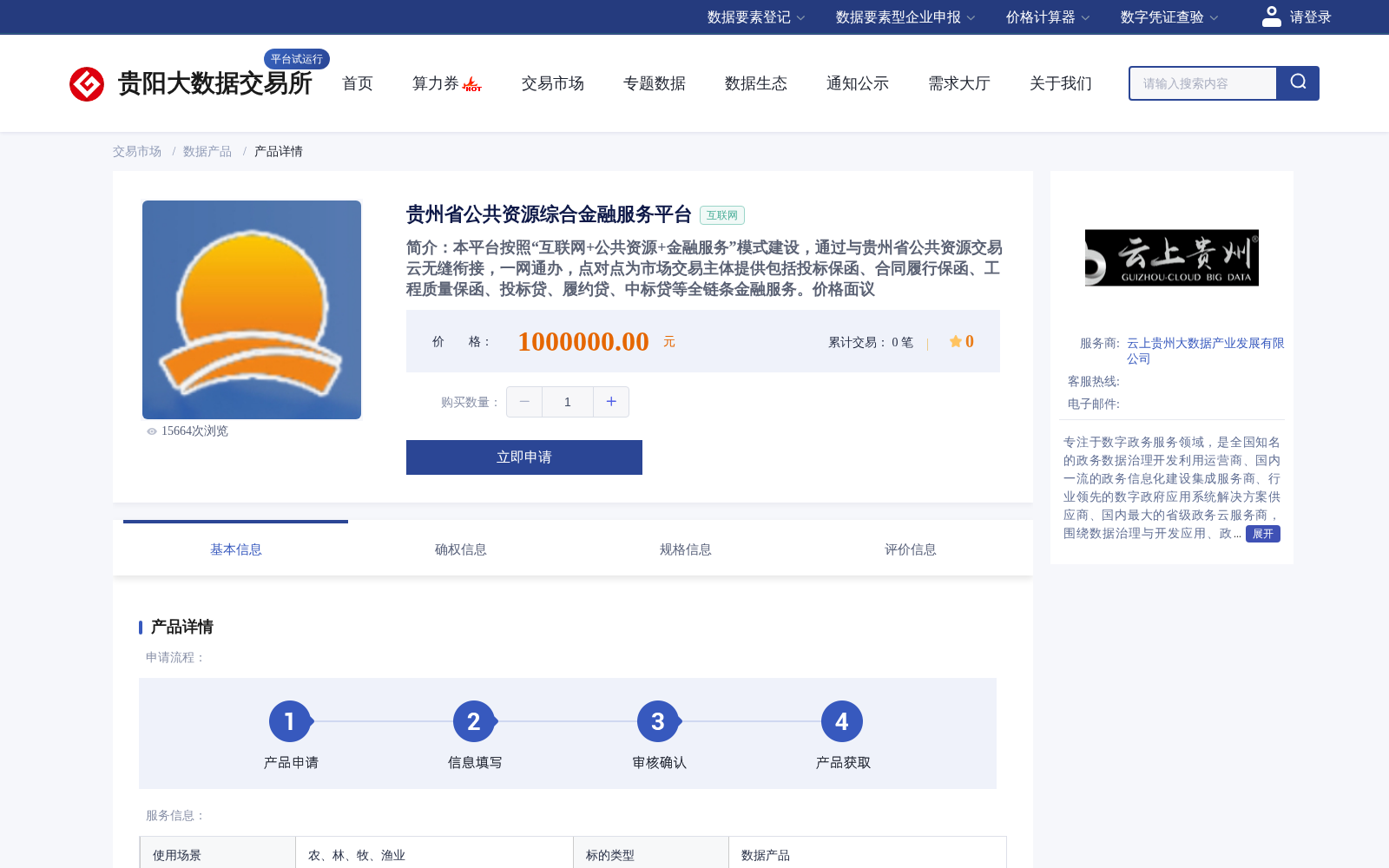Click the 标的类型 table header cell

coord(651,855)
